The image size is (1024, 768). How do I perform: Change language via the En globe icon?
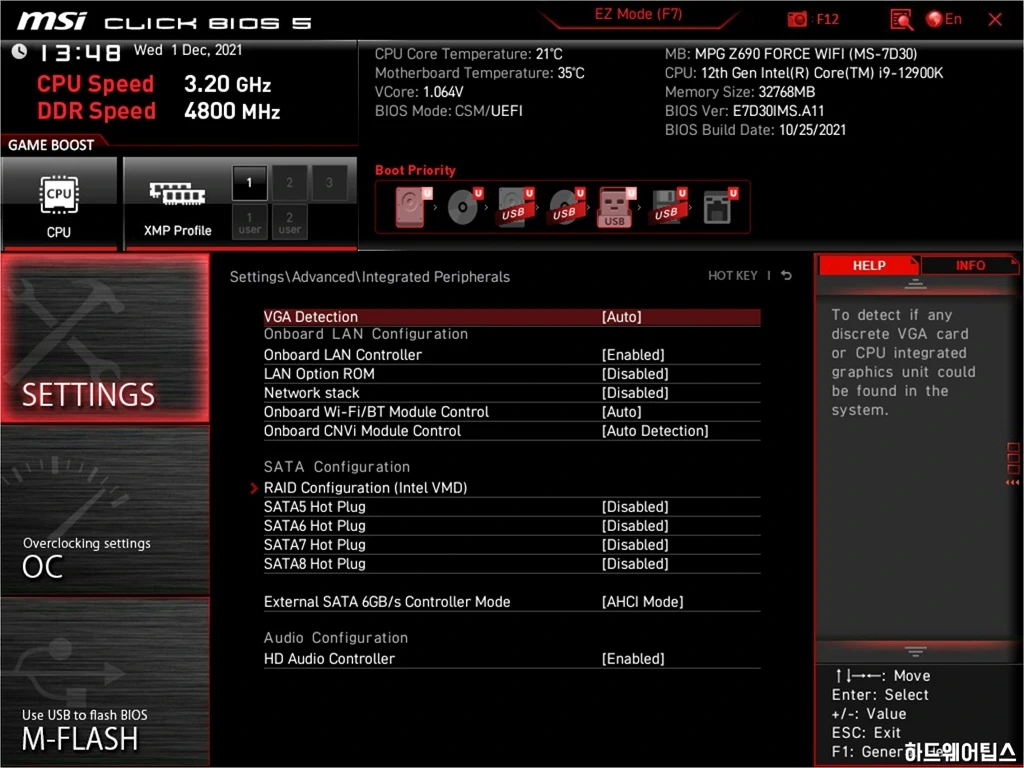[944, 19]
